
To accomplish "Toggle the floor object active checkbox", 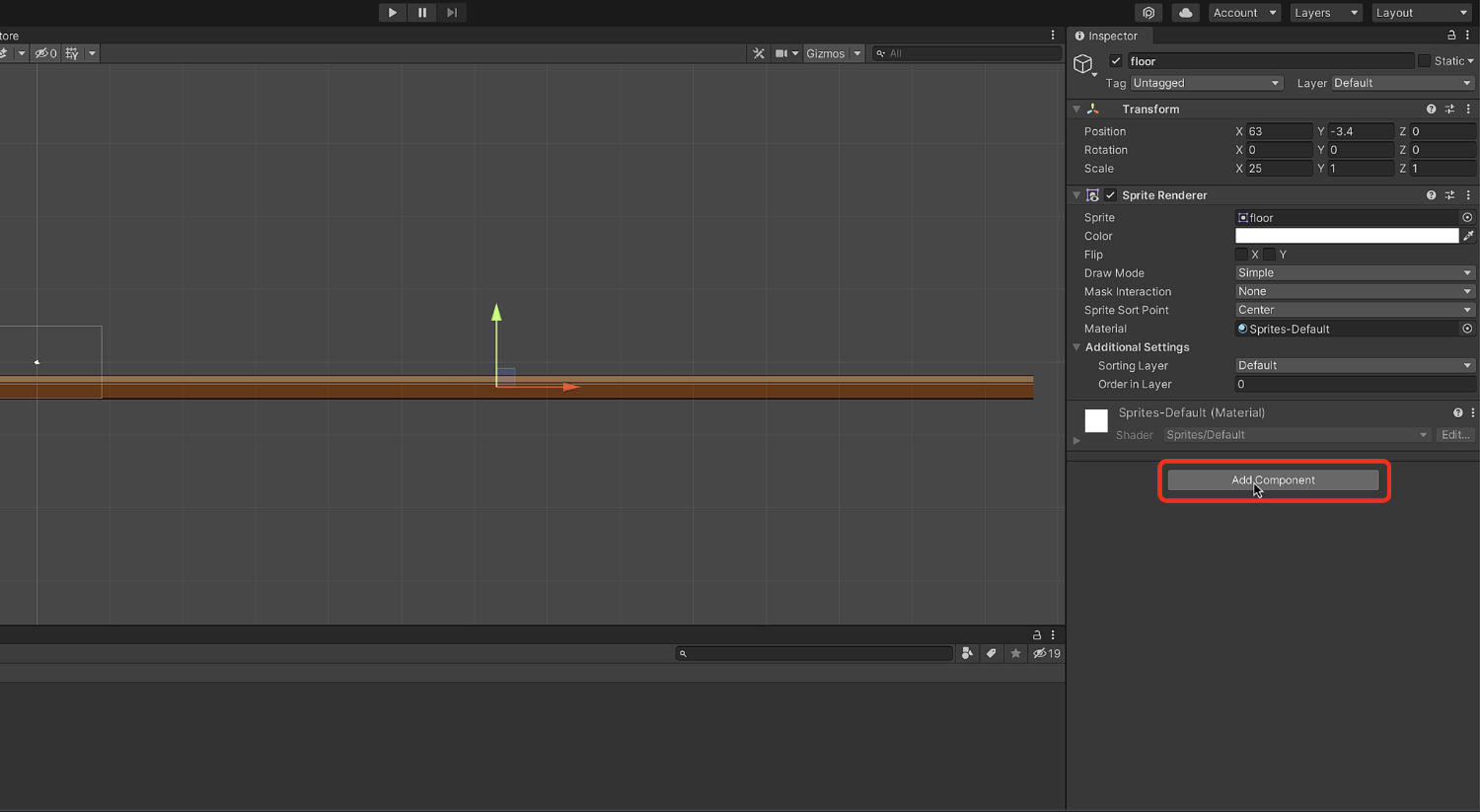I will 1116,61.
